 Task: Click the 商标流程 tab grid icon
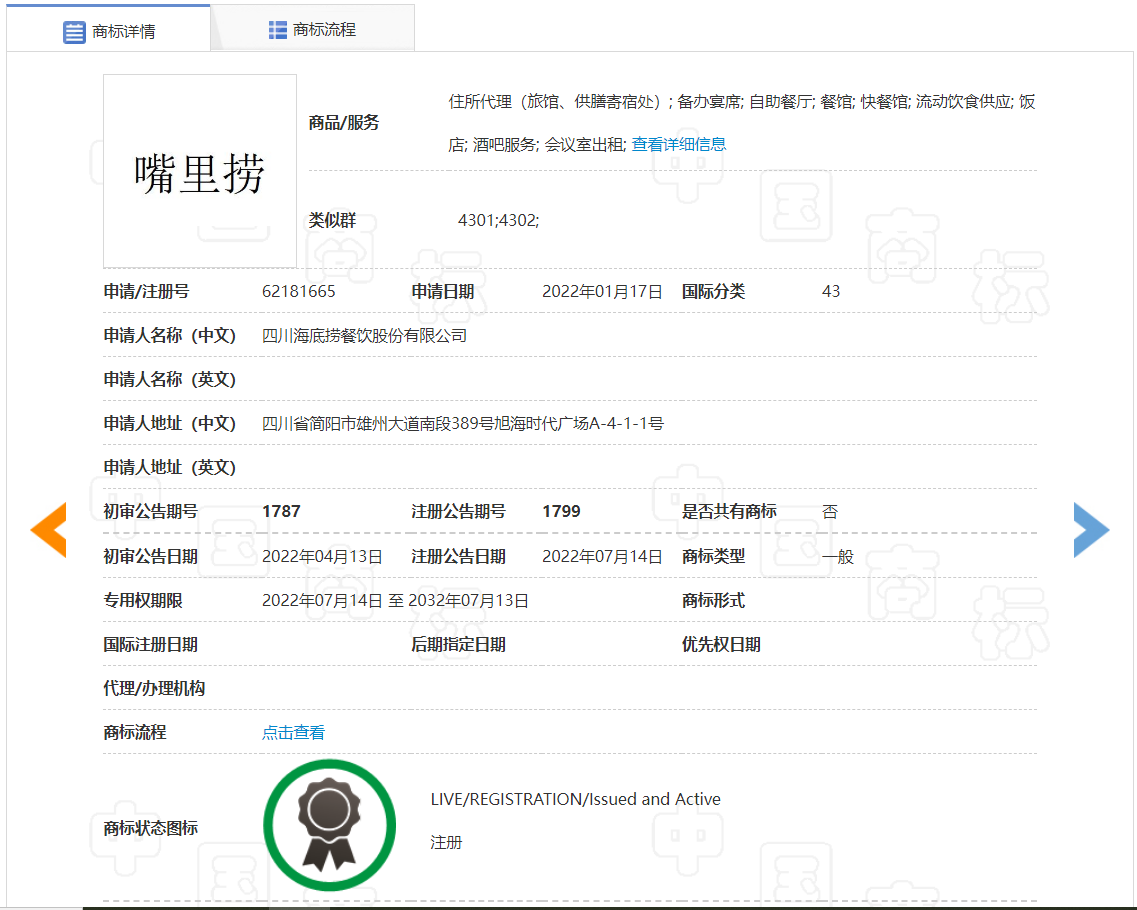[278, 30]
